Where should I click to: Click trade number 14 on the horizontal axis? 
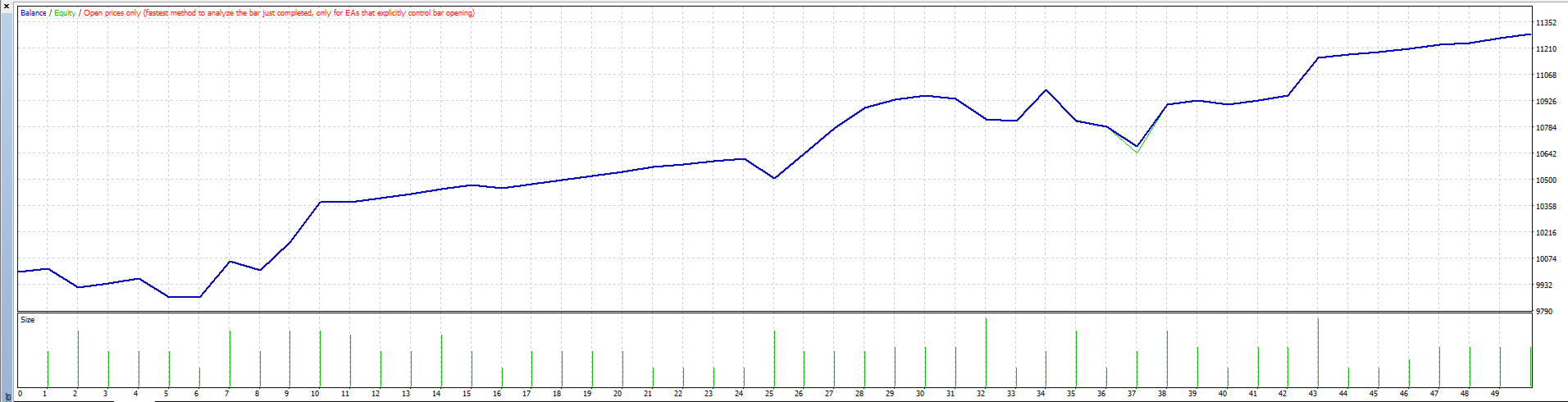tap(436, 394)
